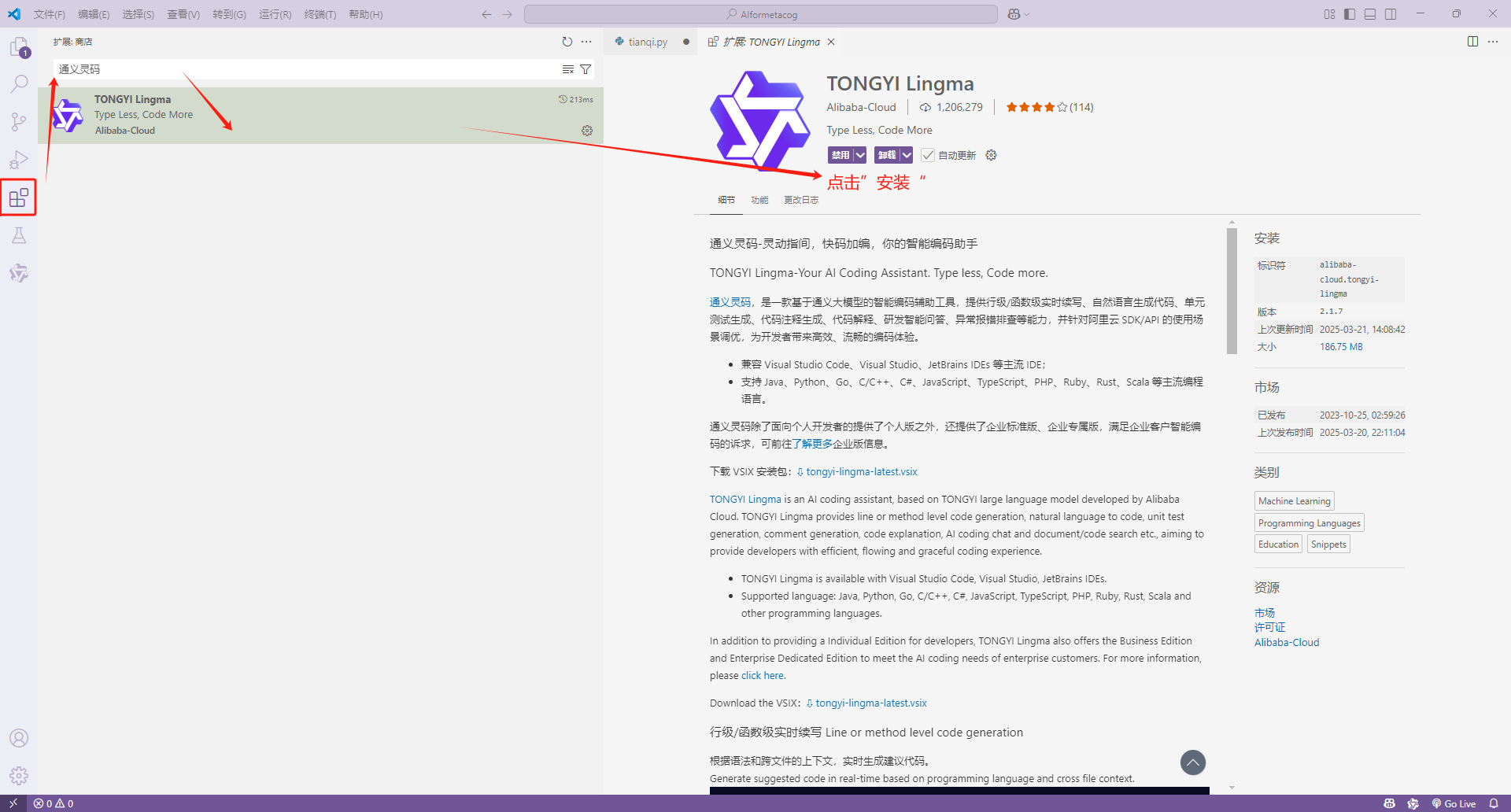Open Run and Debug view

coord(19,160)
